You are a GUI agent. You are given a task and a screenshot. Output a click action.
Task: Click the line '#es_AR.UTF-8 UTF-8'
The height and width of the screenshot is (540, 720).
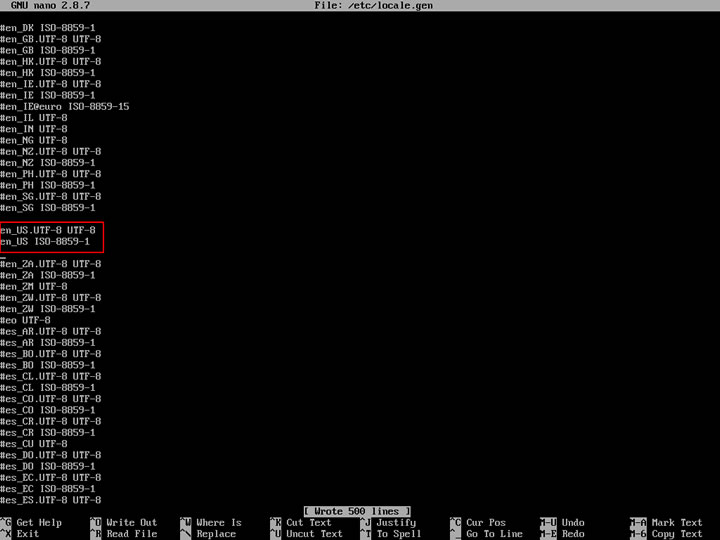point(51,332)
